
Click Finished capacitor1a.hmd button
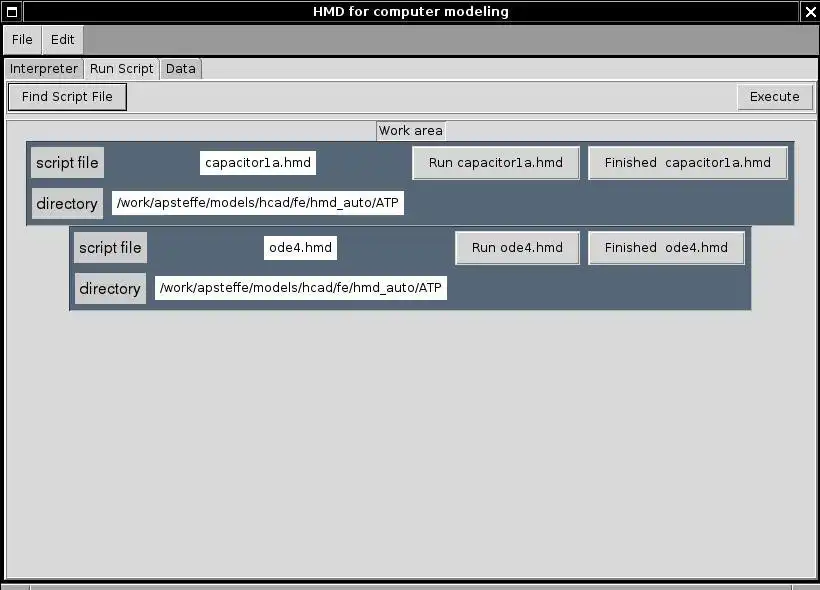pyautogui.click(x=688, y=163)
